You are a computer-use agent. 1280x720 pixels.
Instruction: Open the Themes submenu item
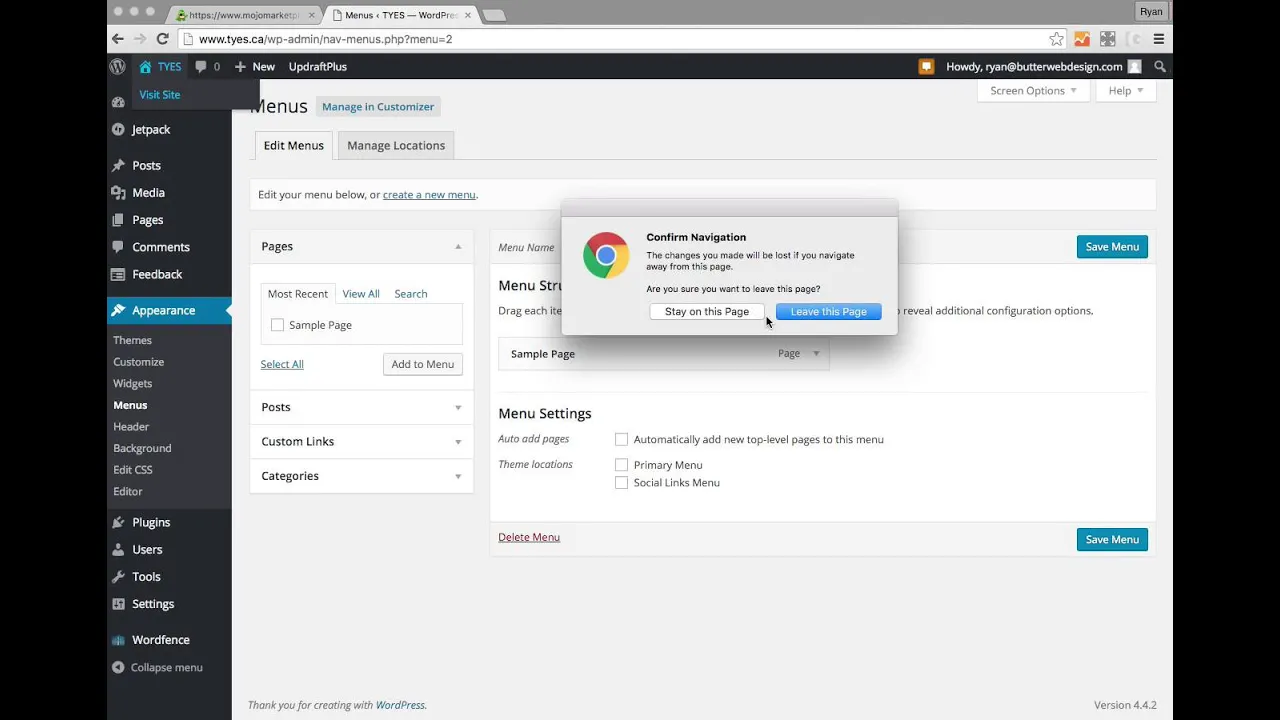[x=133, y=341]
